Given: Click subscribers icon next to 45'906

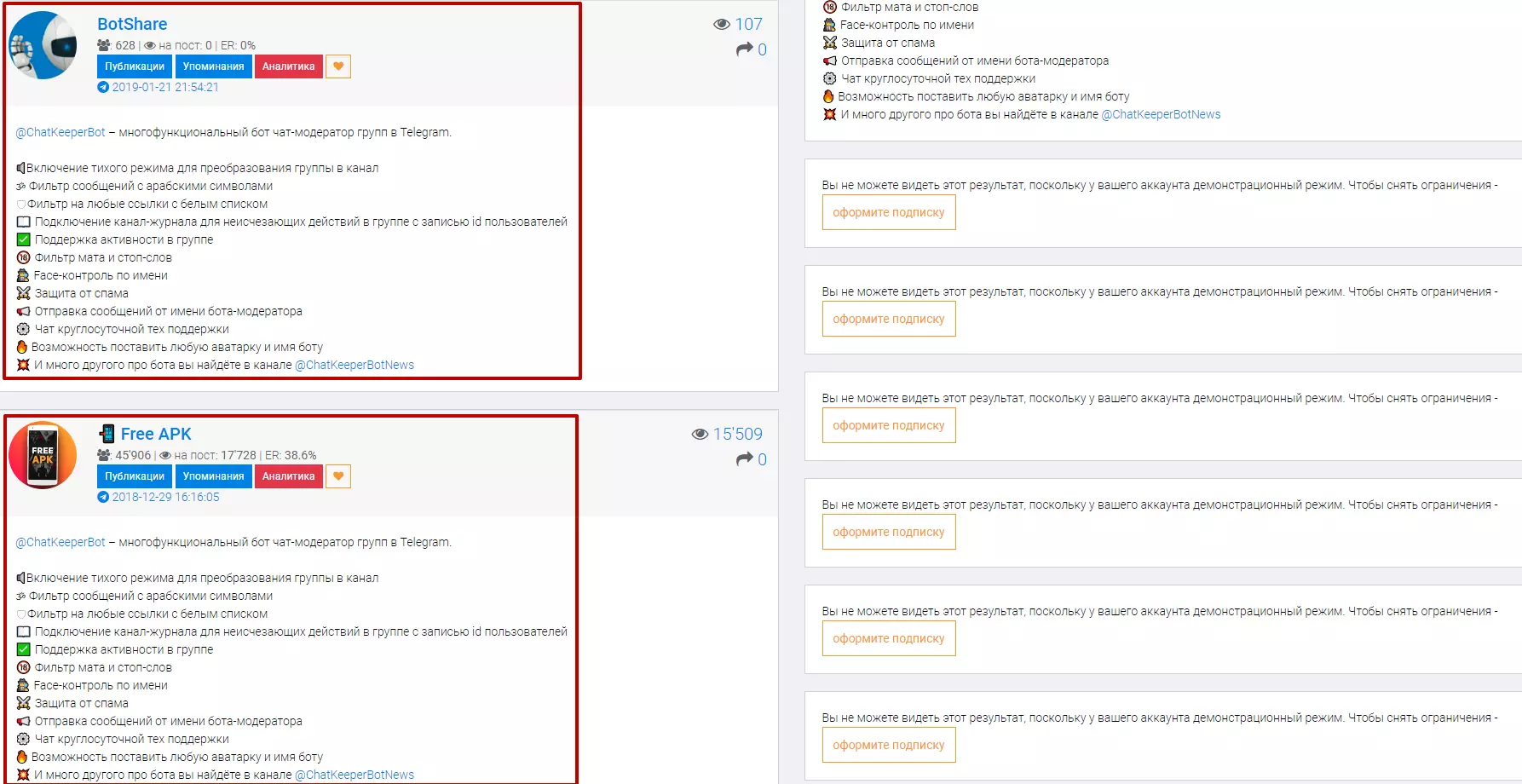Looking at the screenshot, I should pos(104,455).
